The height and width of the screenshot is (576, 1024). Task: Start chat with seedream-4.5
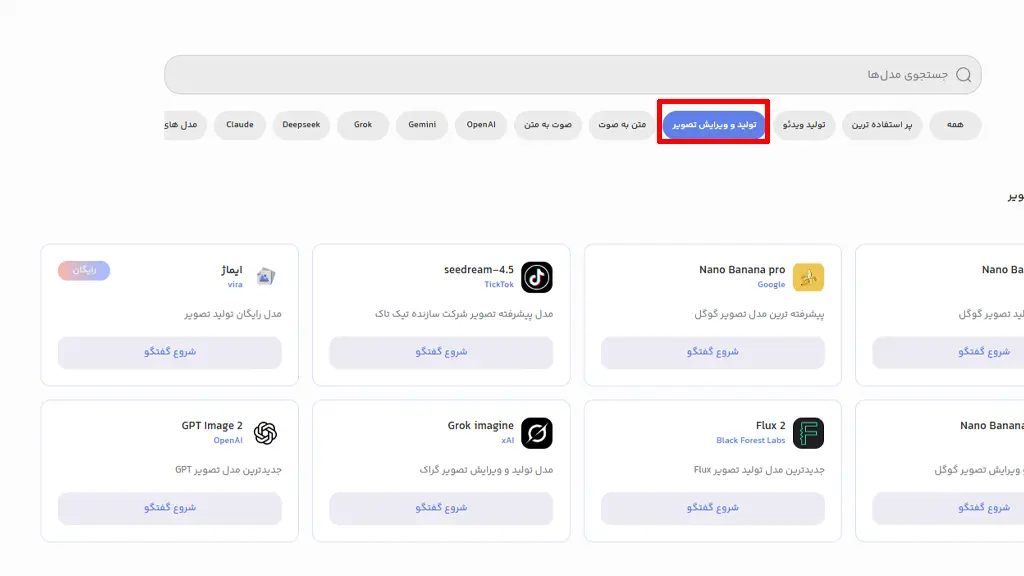tap(441, 352)
